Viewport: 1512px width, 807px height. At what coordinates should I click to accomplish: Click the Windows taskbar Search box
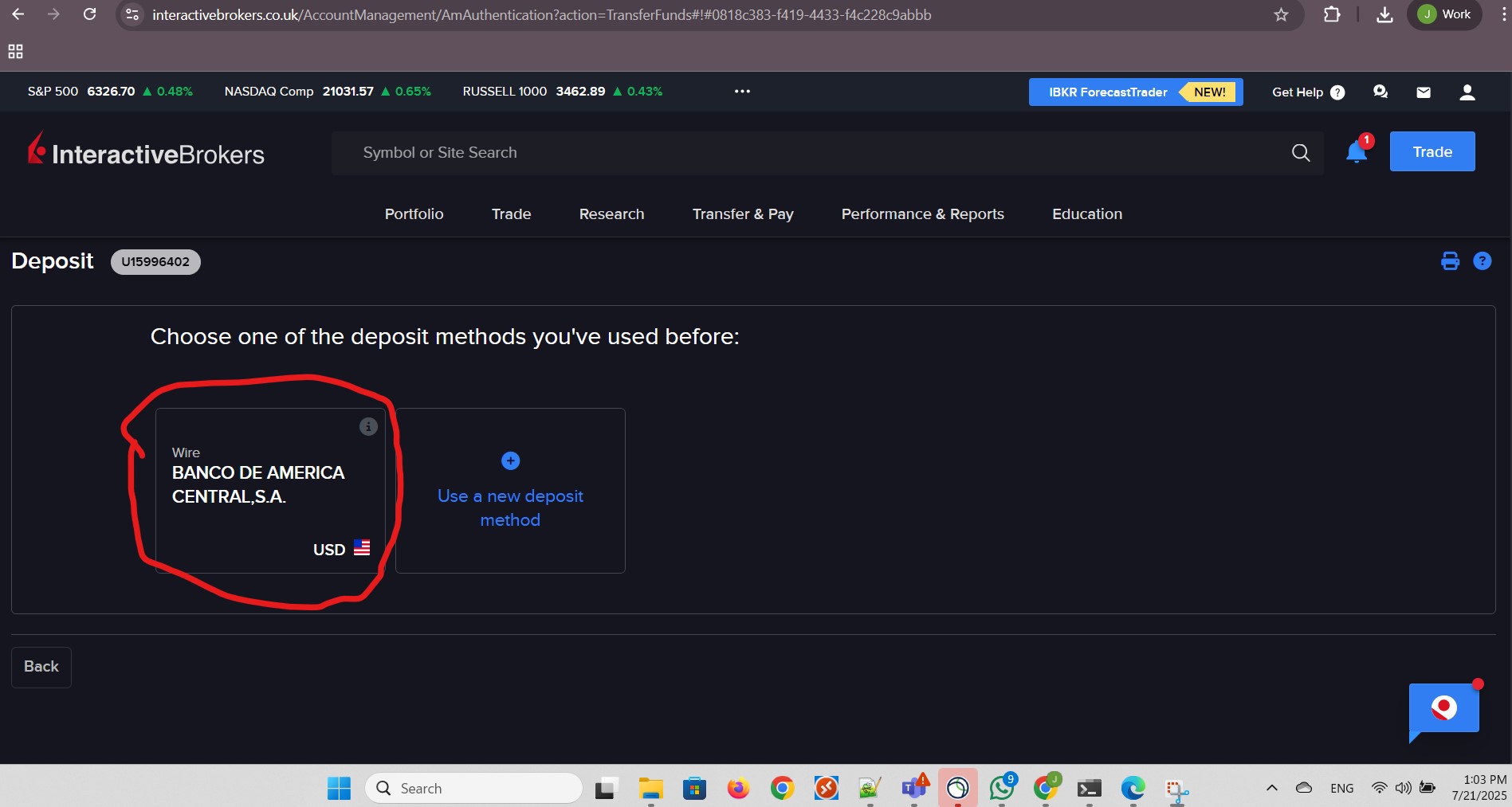pyautogui.click(x=473, y=789)
